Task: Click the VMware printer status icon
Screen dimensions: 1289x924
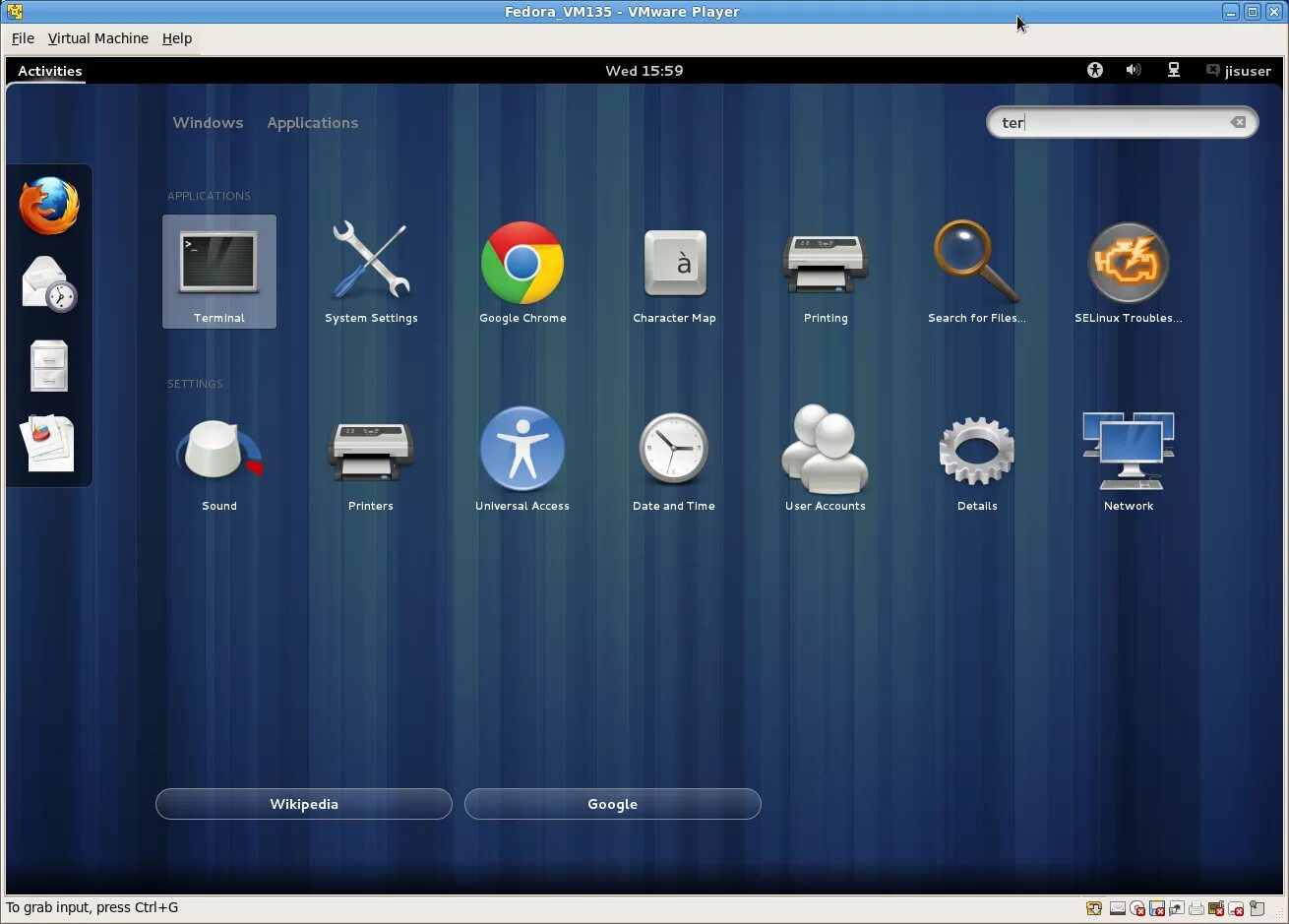Action: click(x=1197, y=908)
